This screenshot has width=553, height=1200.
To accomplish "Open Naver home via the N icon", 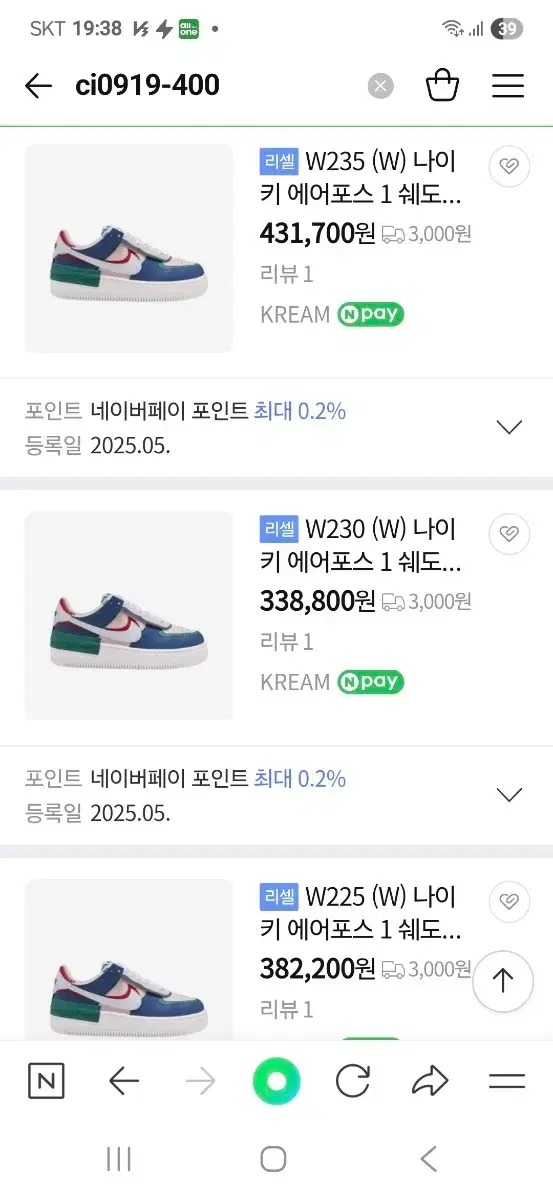I will [46, 1081].
